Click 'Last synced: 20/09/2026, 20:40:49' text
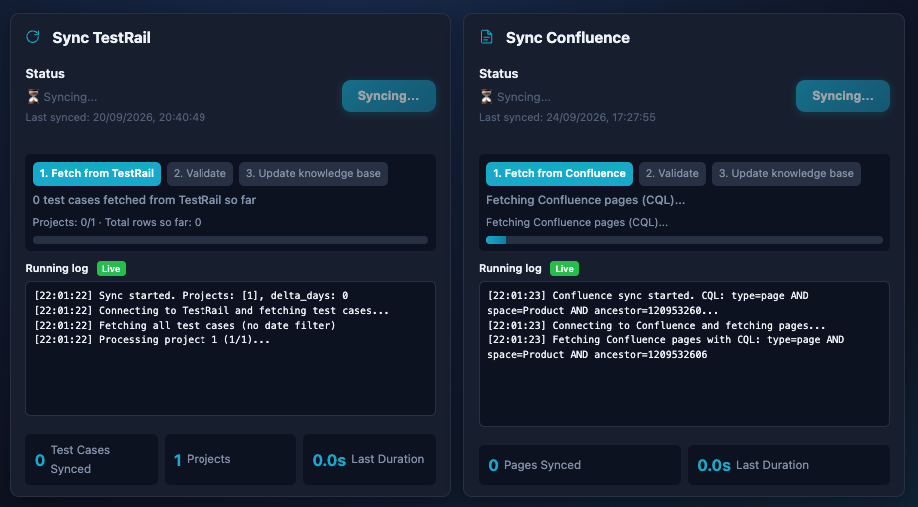The height and width of the screenshot is (507, 918). (115, 117)
